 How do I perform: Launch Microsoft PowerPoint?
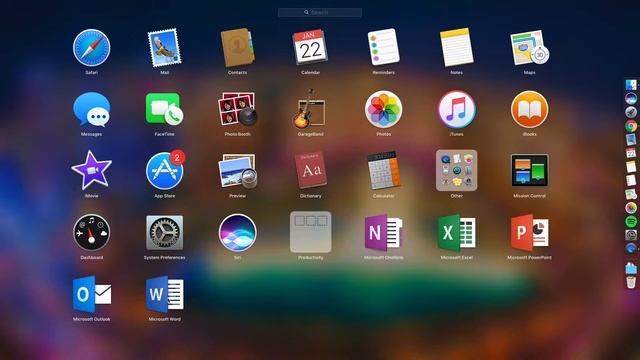[529, 232]
